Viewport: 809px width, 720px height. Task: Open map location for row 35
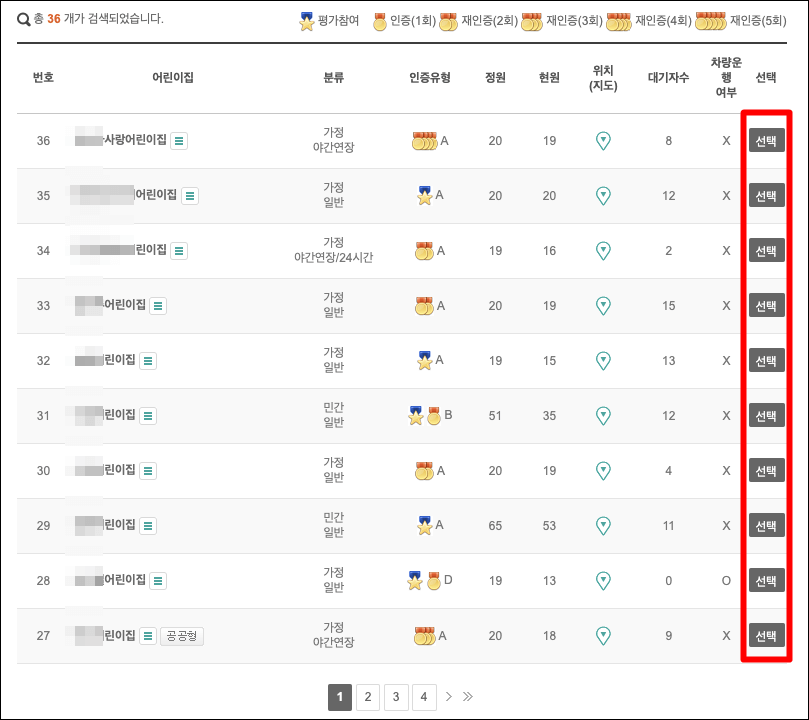point(603,195)
